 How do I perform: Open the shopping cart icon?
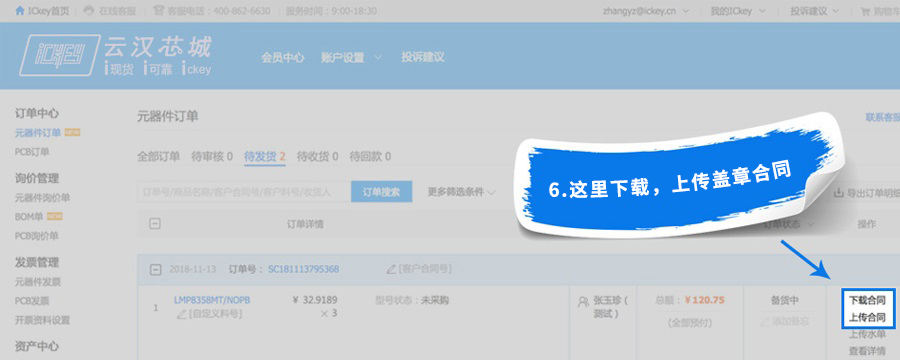(865, 11)
